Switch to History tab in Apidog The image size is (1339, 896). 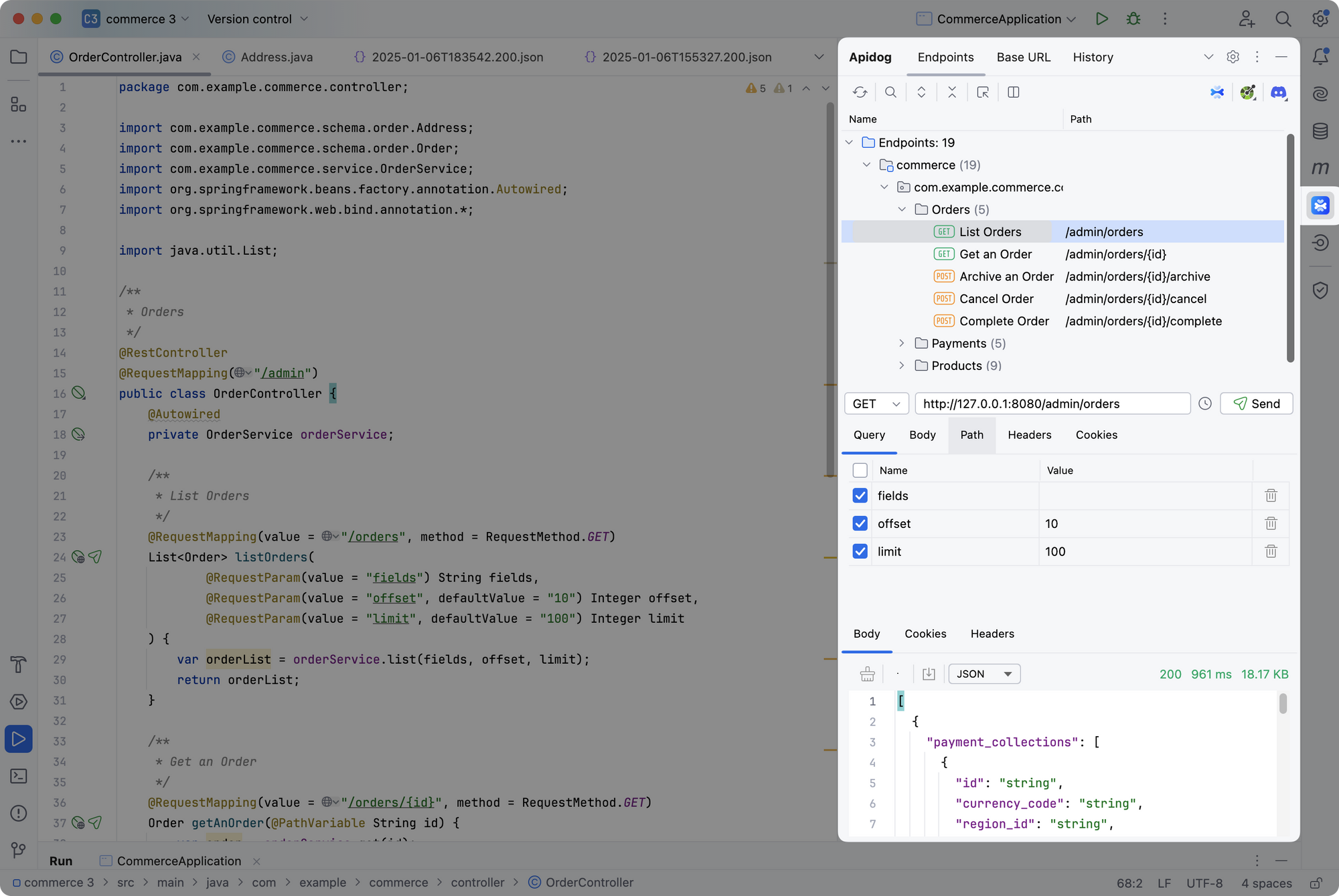pos(1093,57)
